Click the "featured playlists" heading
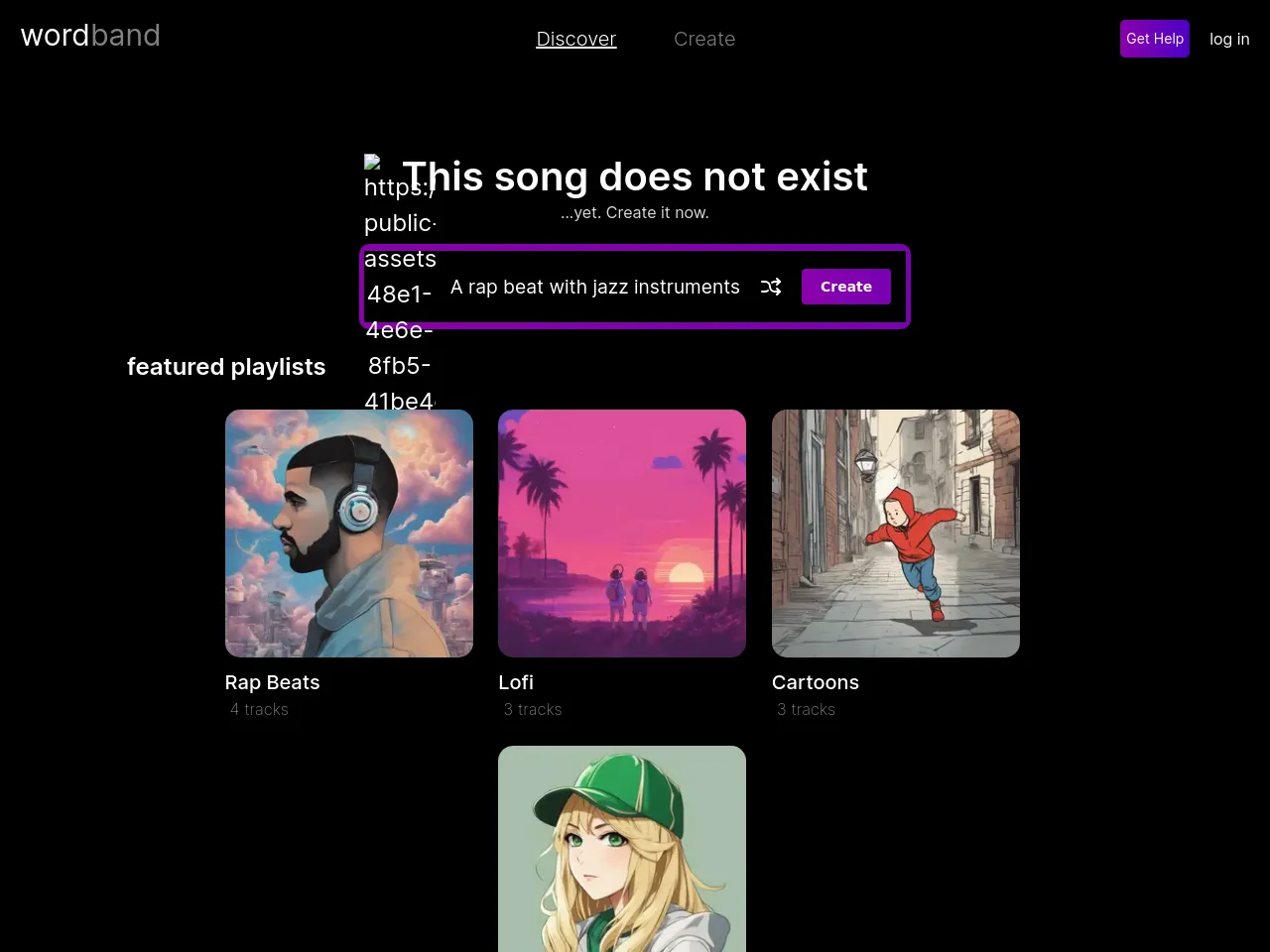 [x=226, y=367]
